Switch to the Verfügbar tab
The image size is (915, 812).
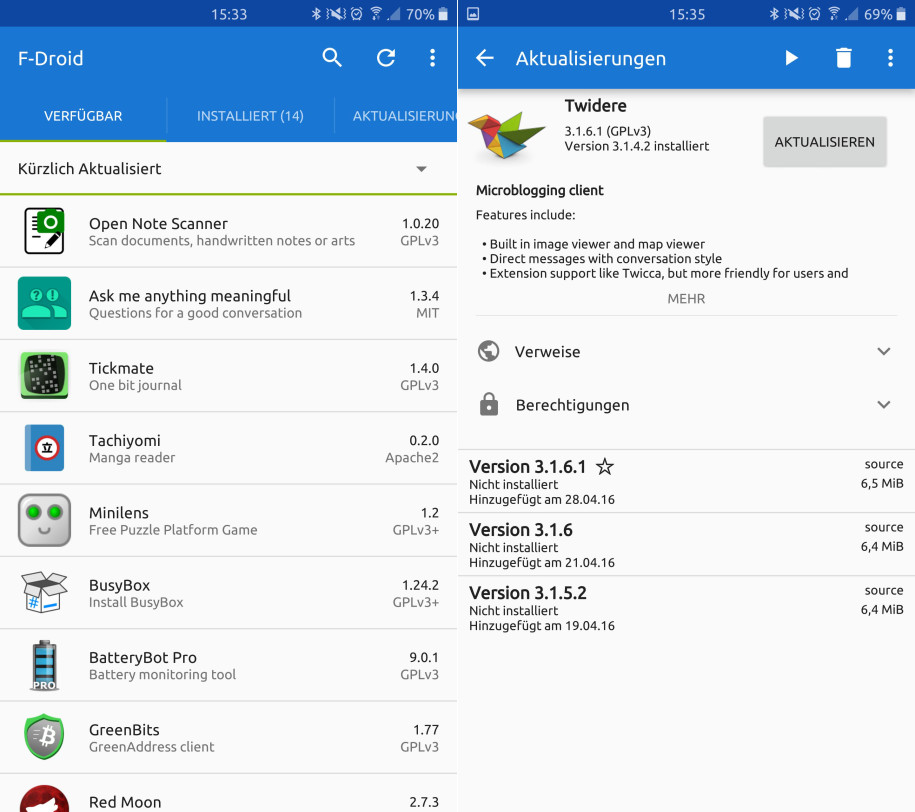(83, 116)
